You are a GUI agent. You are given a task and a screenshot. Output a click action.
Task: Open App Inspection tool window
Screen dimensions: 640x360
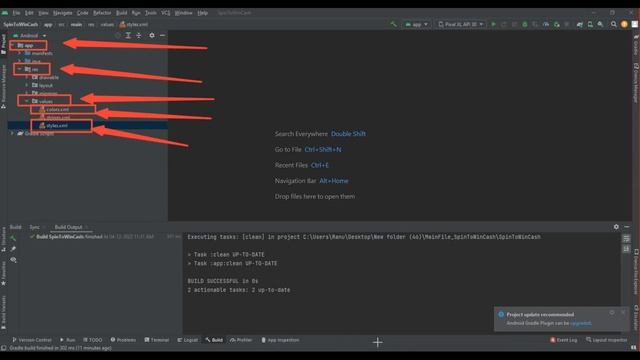(x=280, y=340)
